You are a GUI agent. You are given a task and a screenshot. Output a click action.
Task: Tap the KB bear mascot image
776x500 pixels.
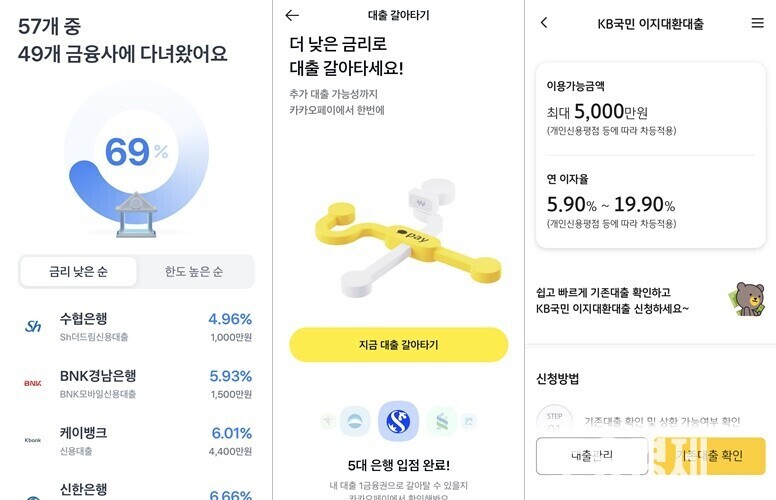[747, 299]
